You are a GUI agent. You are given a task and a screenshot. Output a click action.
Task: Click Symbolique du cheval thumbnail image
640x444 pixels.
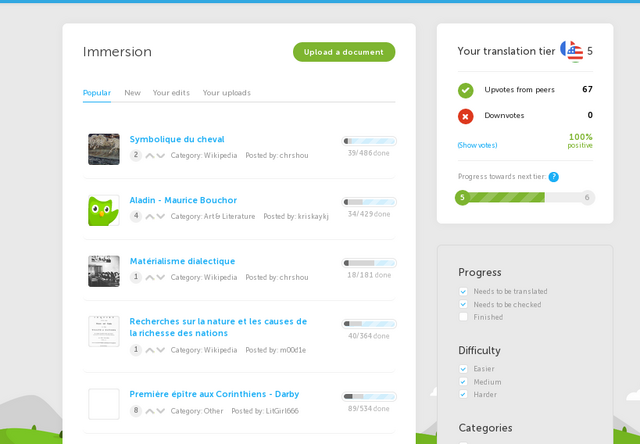[x=104, y=149]
